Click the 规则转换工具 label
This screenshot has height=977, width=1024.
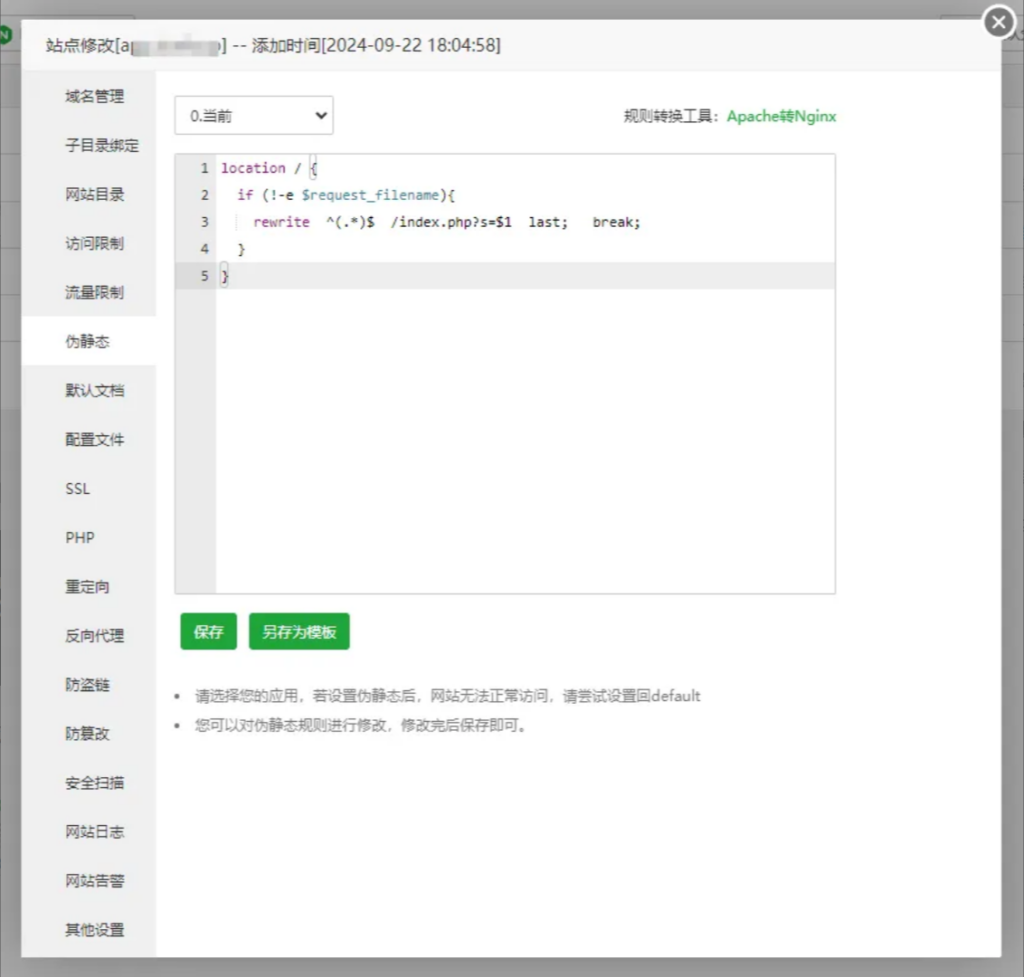pyautogui.click(x=671, y=116)
